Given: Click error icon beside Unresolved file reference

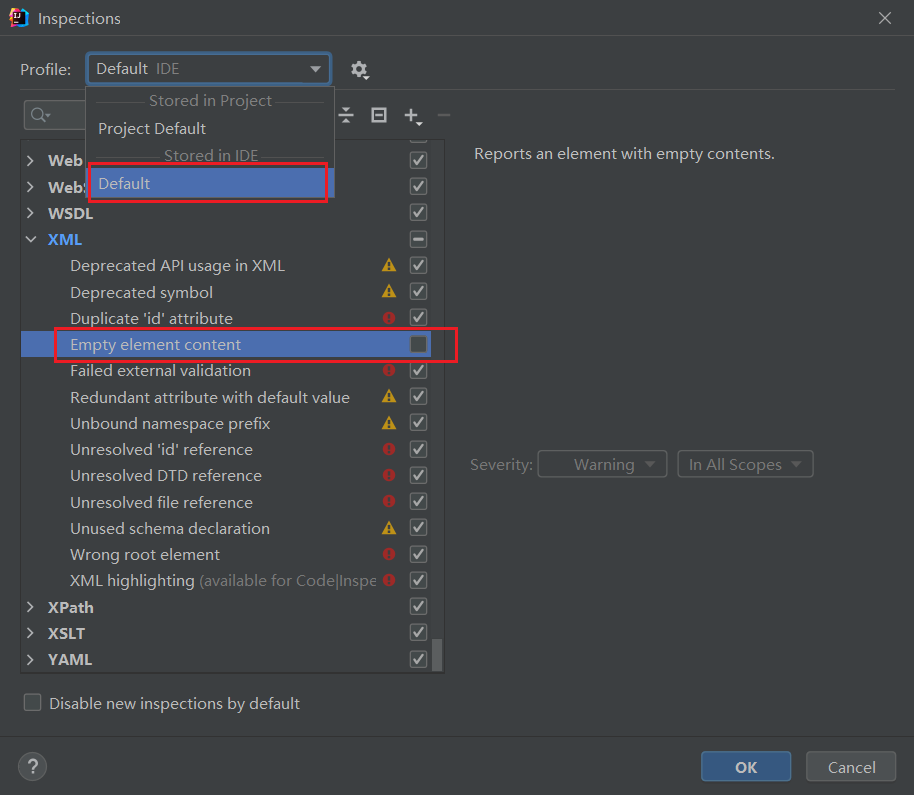Looking at the screenshot, I should click(x=389, y=501).
